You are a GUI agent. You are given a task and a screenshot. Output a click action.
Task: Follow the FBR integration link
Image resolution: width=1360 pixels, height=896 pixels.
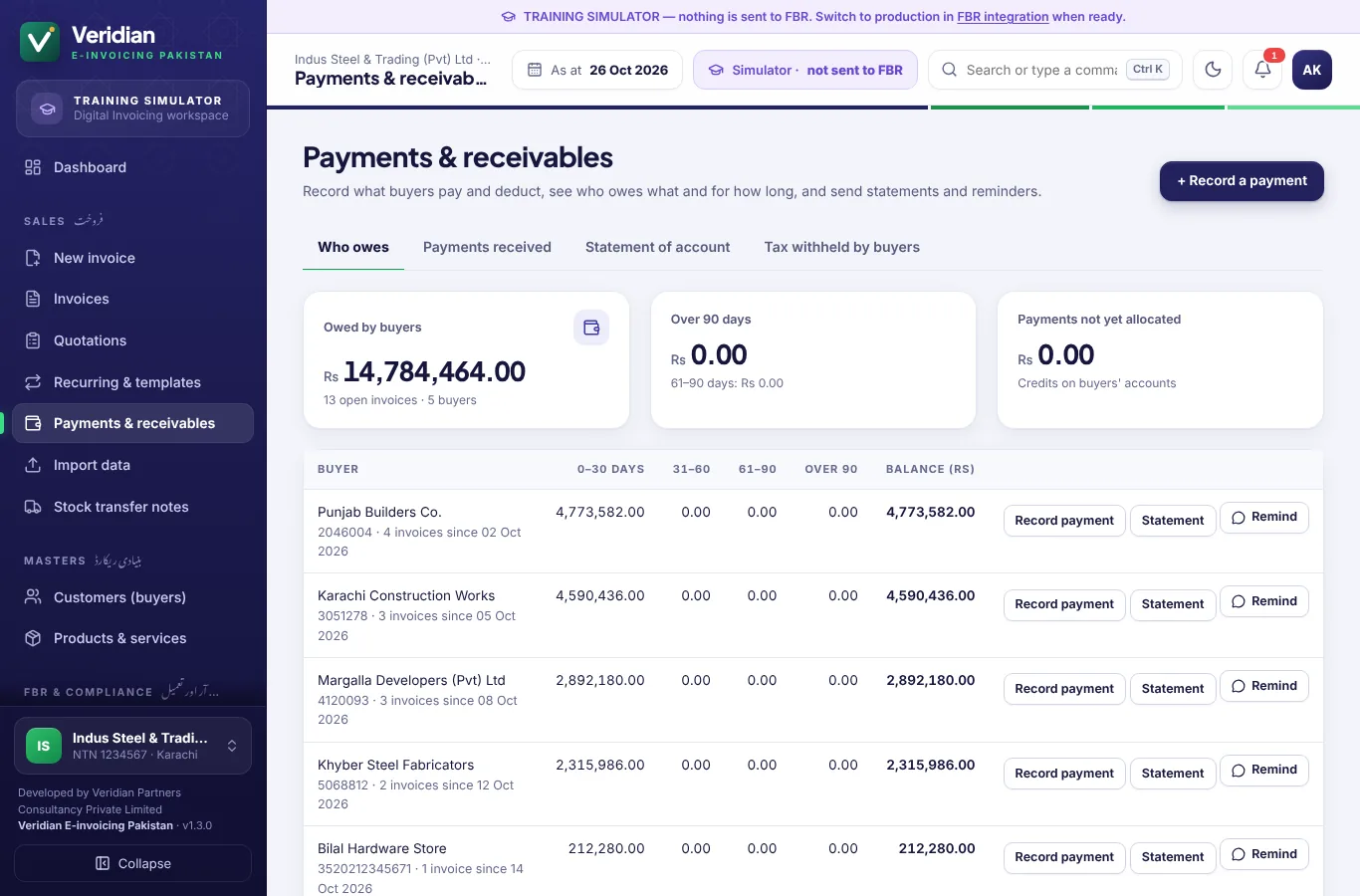click(x=1003, y=17)
